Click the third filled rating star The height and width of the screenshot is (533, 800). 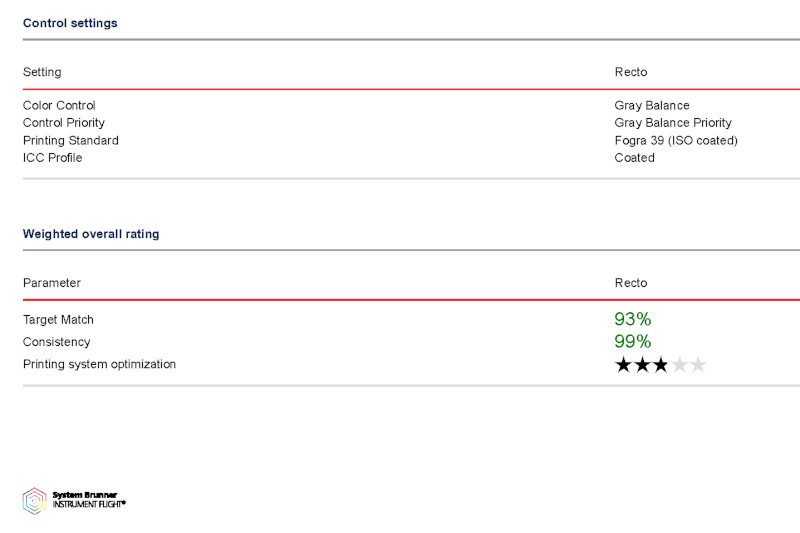[660, 365]
